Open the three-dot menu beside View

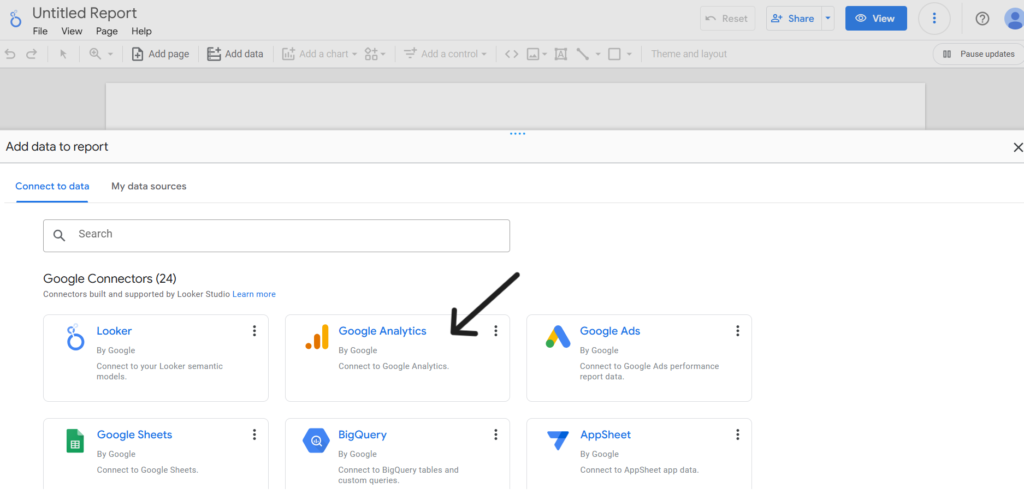tap(934, 18)
